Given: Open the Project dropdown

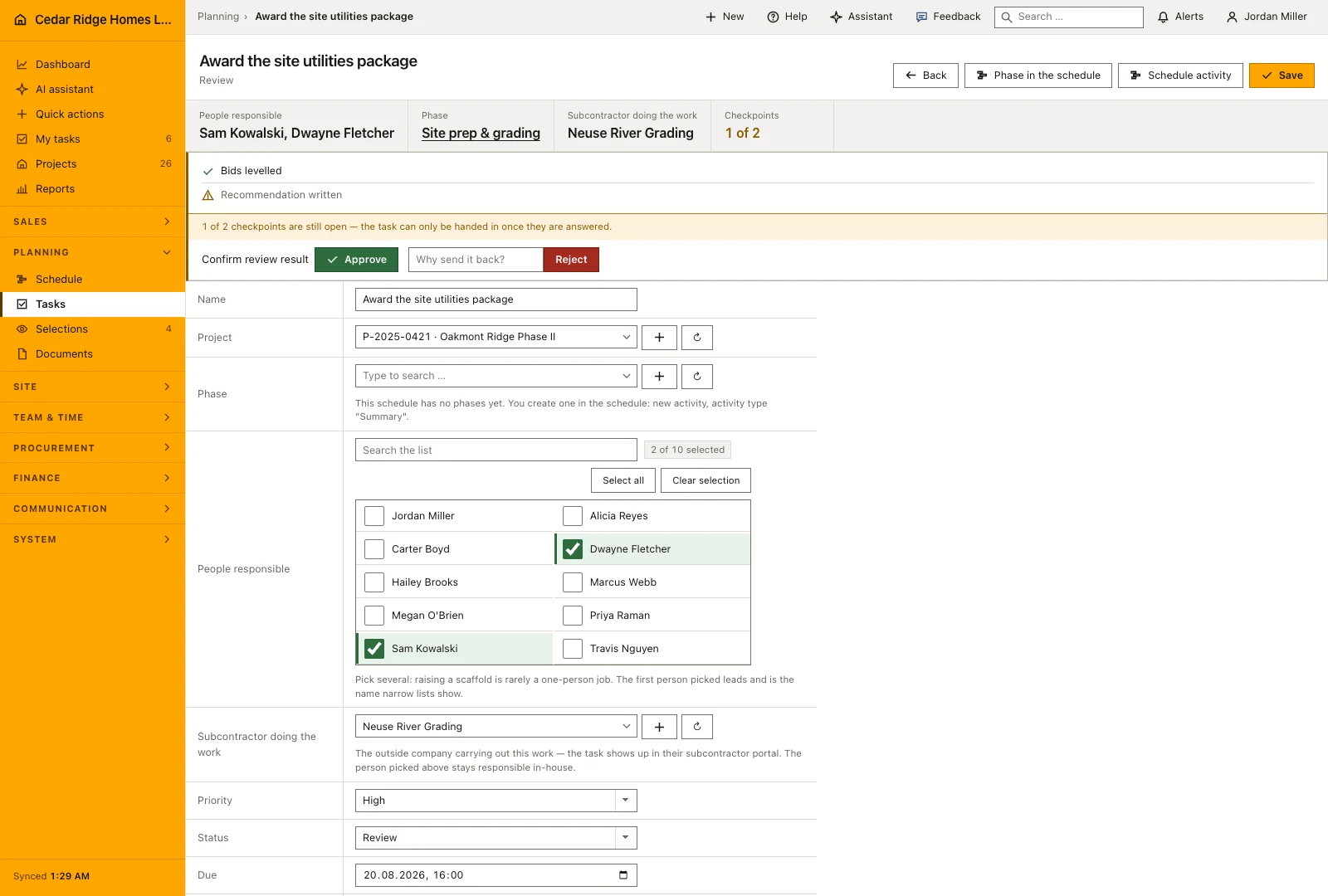Looking at the screenshot, I should (x=496, y=337).
